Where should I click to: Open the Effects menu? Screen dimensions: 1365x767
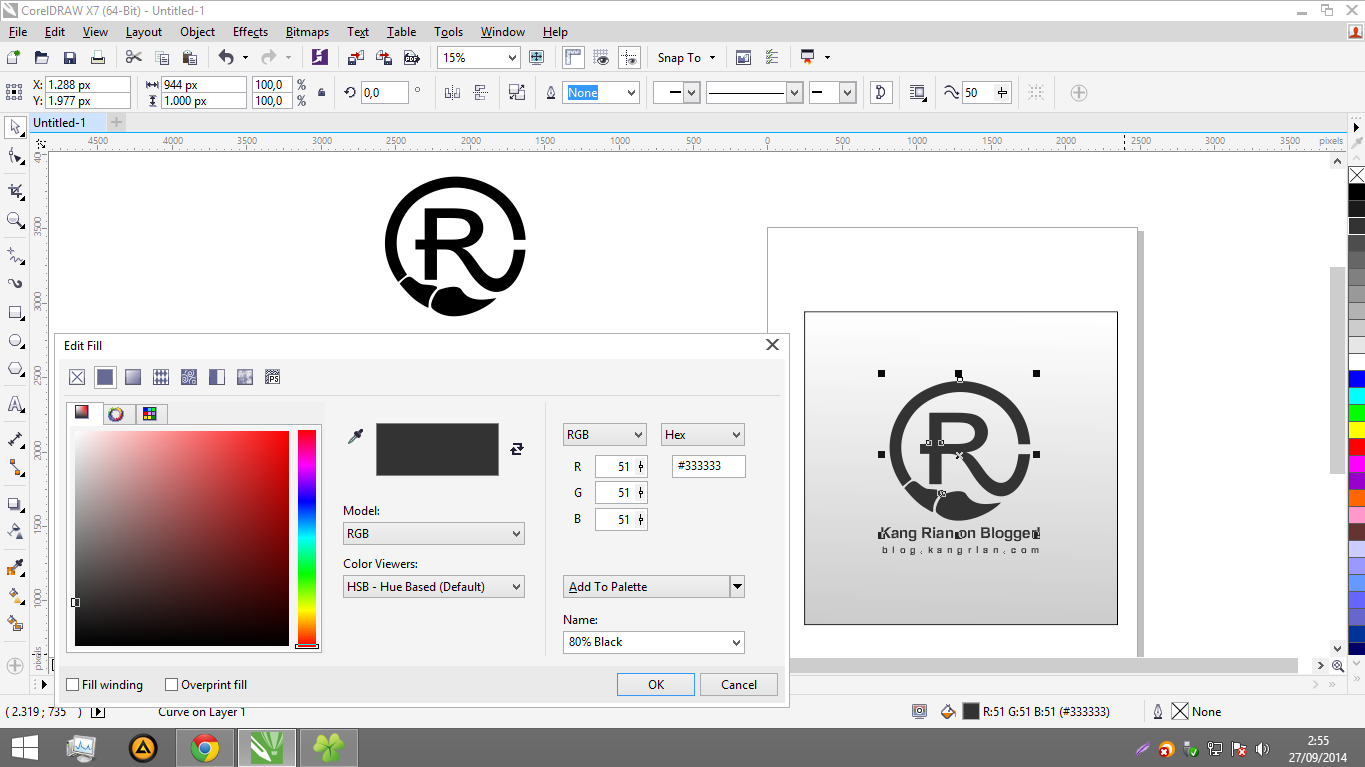[250, 32]
